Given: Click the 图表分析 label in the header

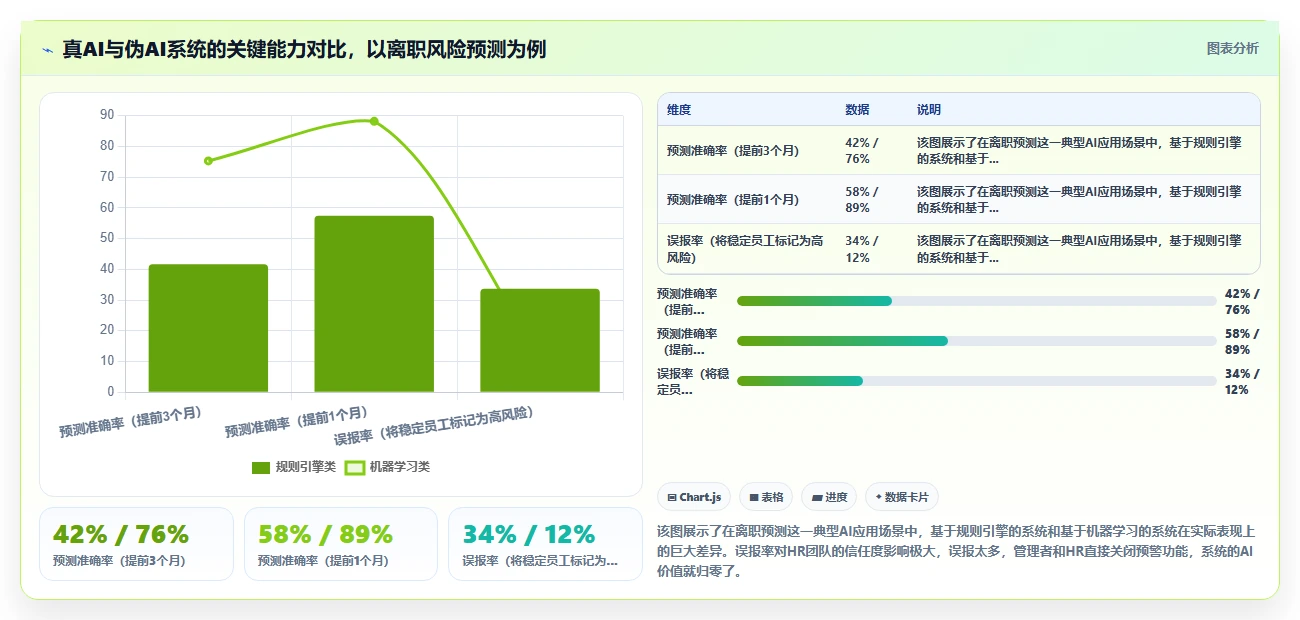Looking at the screenshot, I should (x=1232, y=48).
